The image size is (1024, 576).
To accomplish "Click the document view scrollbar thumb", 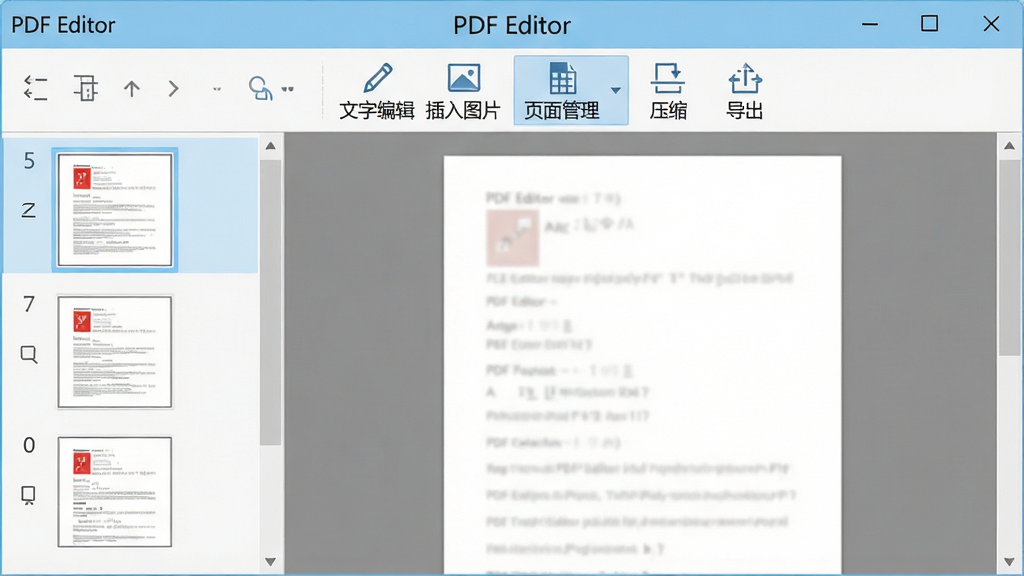I will tap(1010, 258).
